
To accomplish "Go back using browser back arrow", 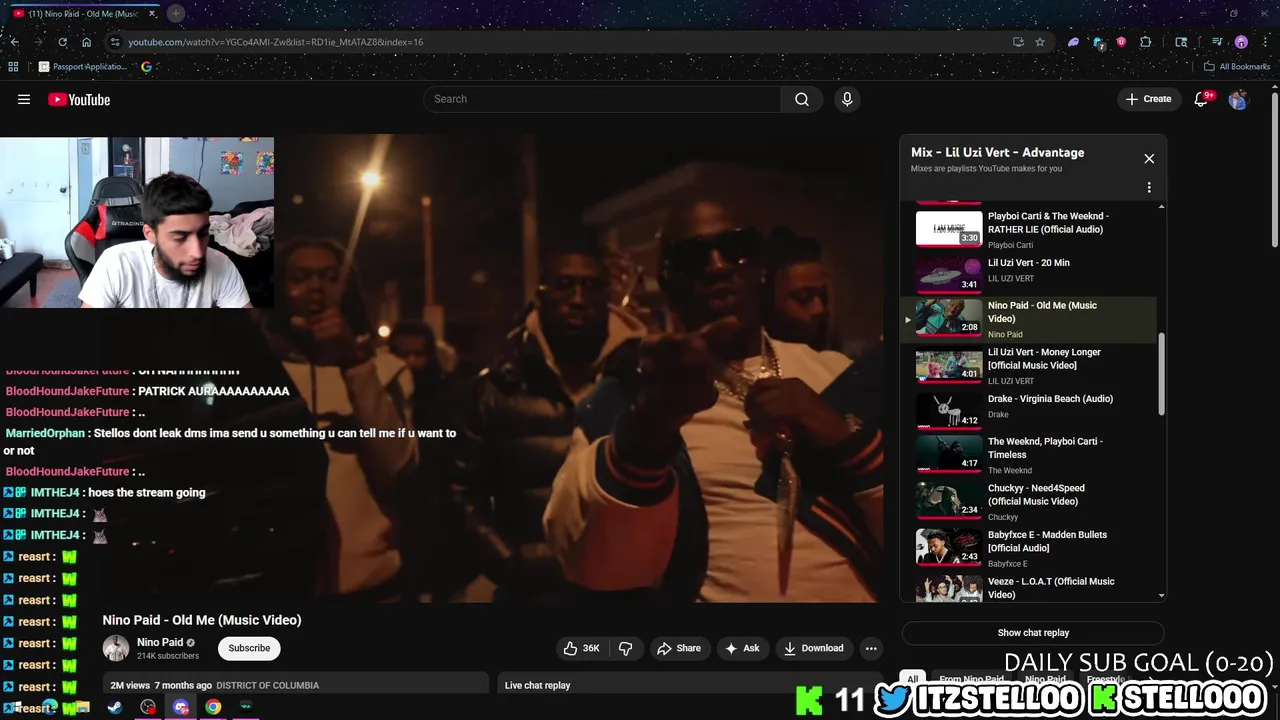I will [15, 42].
